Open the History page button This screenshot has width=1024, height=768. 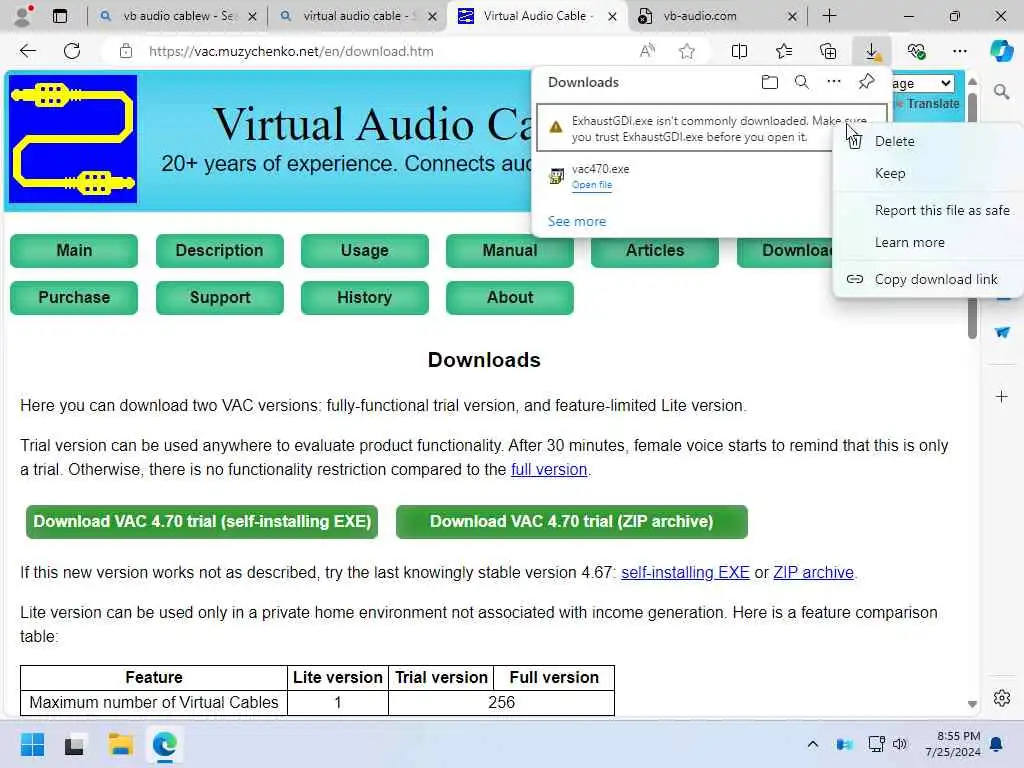364,297
